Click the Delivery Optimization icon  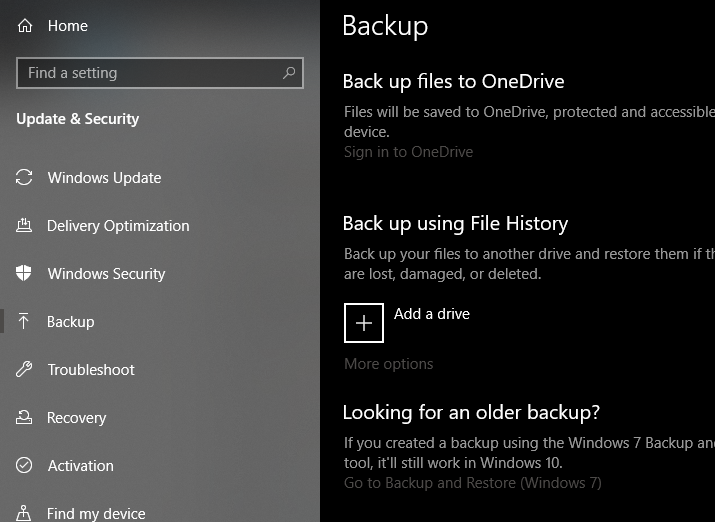[24, 225]
